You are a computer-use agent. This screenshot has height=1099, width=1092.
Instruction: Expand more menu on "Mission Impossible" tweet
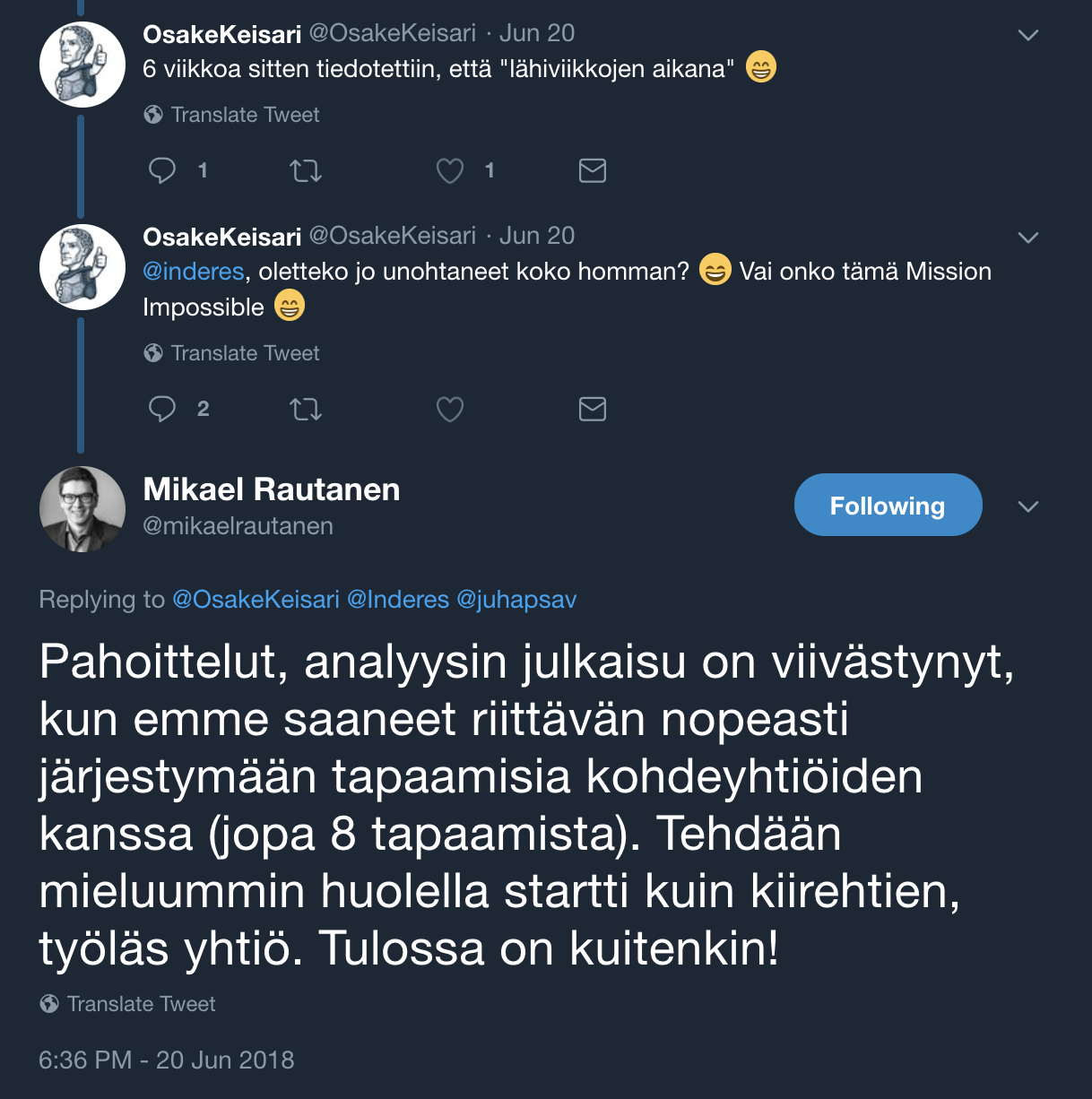1028,238
